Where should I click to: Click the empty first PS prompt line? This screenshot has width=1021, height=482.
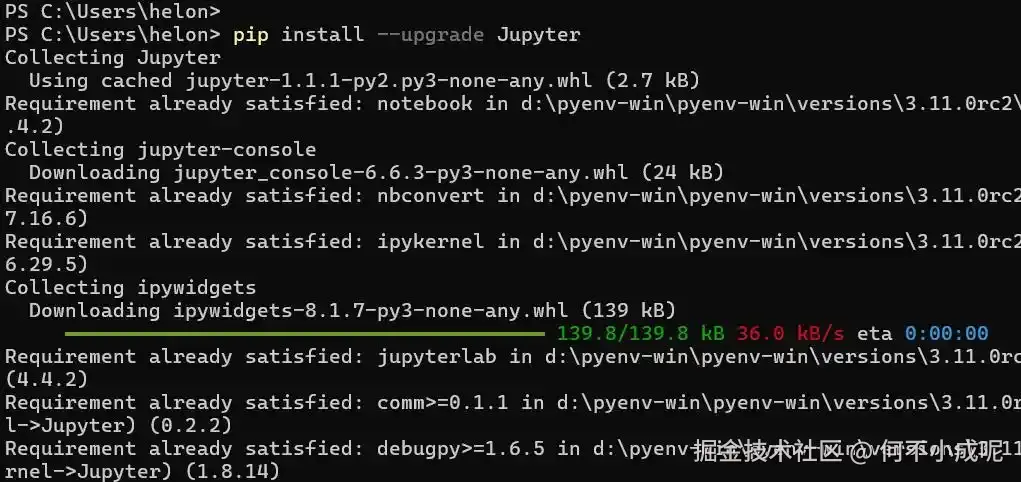113,11
